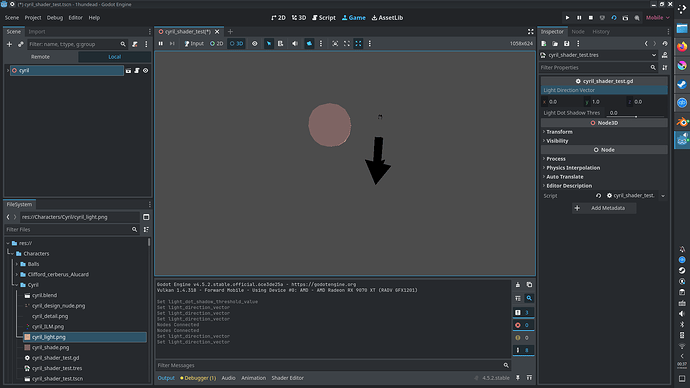Expand the Balls folder
Screen dimensions: 690x388
pos(17,264)
